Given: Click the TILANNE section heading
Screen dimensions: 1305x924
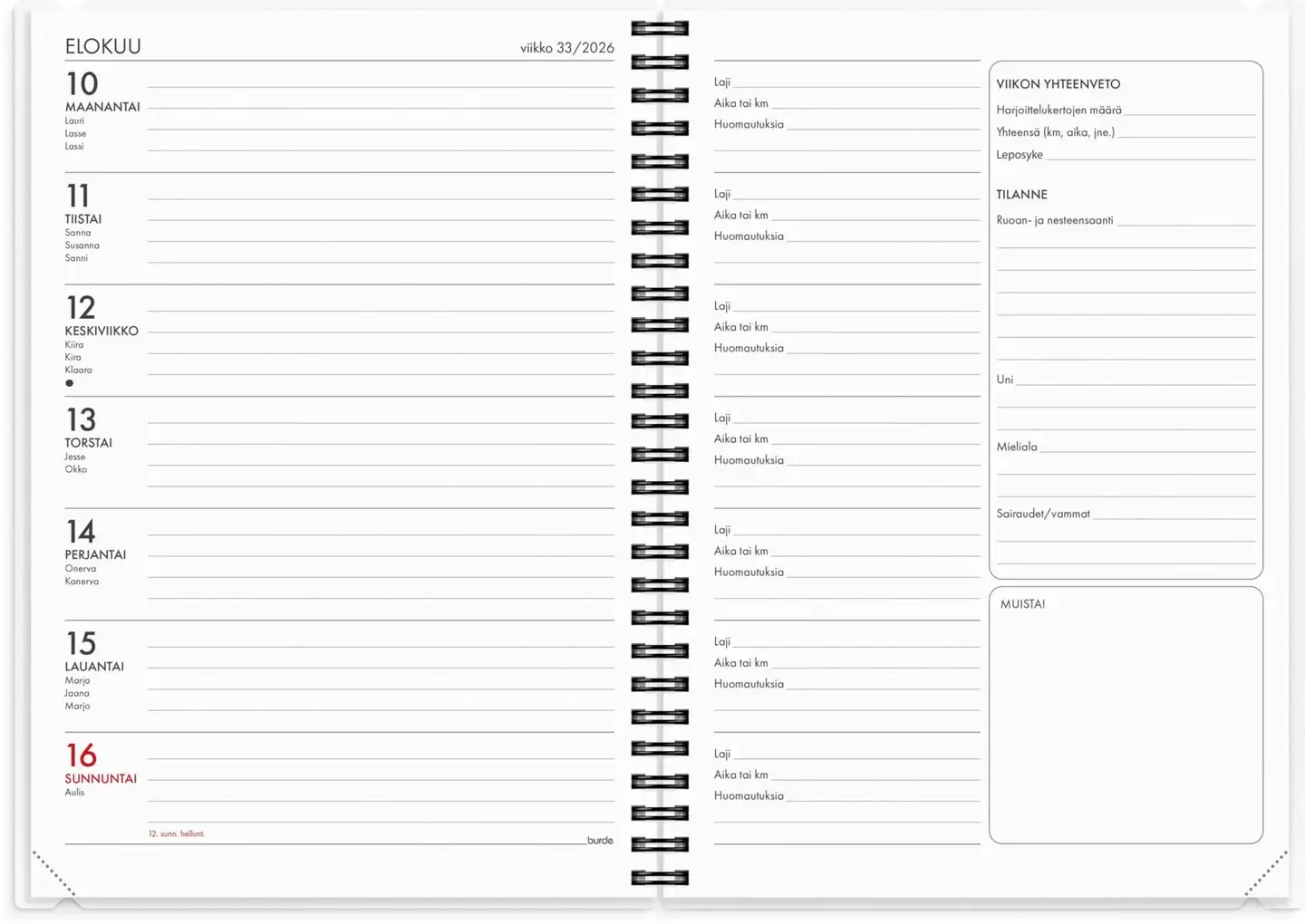Looking at the screenshot, I should click(x=1021, y=195).
